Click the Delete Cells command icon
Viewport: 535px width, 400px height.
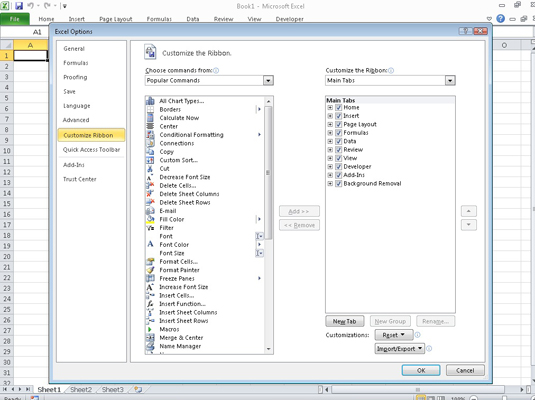pyautogui.click(x=150, y=185)
